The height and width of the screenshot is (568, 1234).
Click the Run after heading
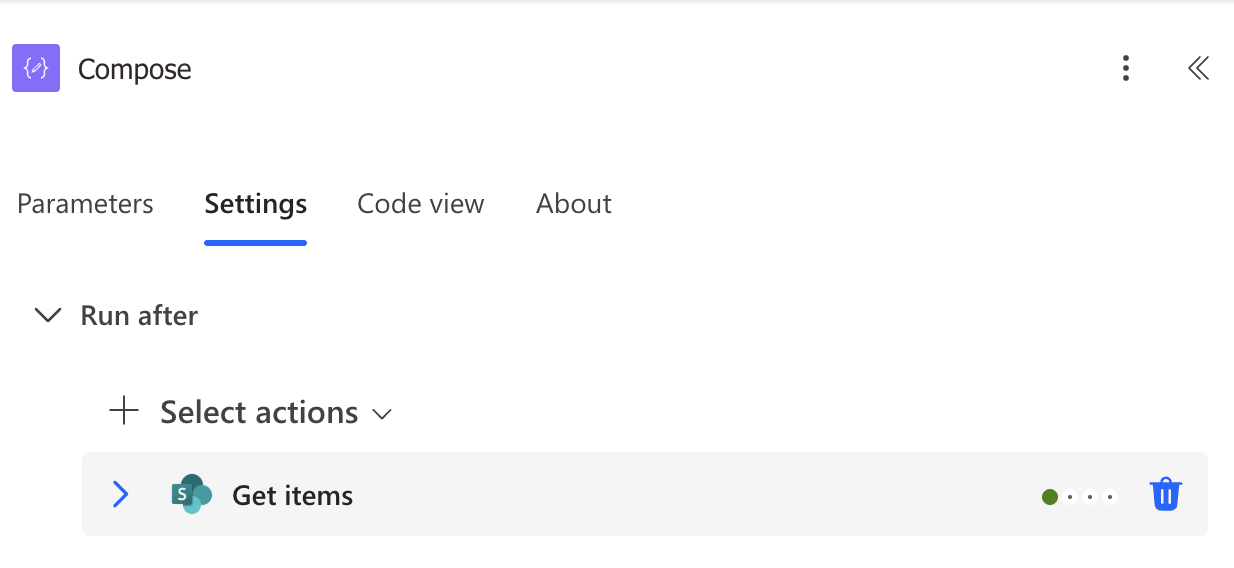(x=139, y=316)
